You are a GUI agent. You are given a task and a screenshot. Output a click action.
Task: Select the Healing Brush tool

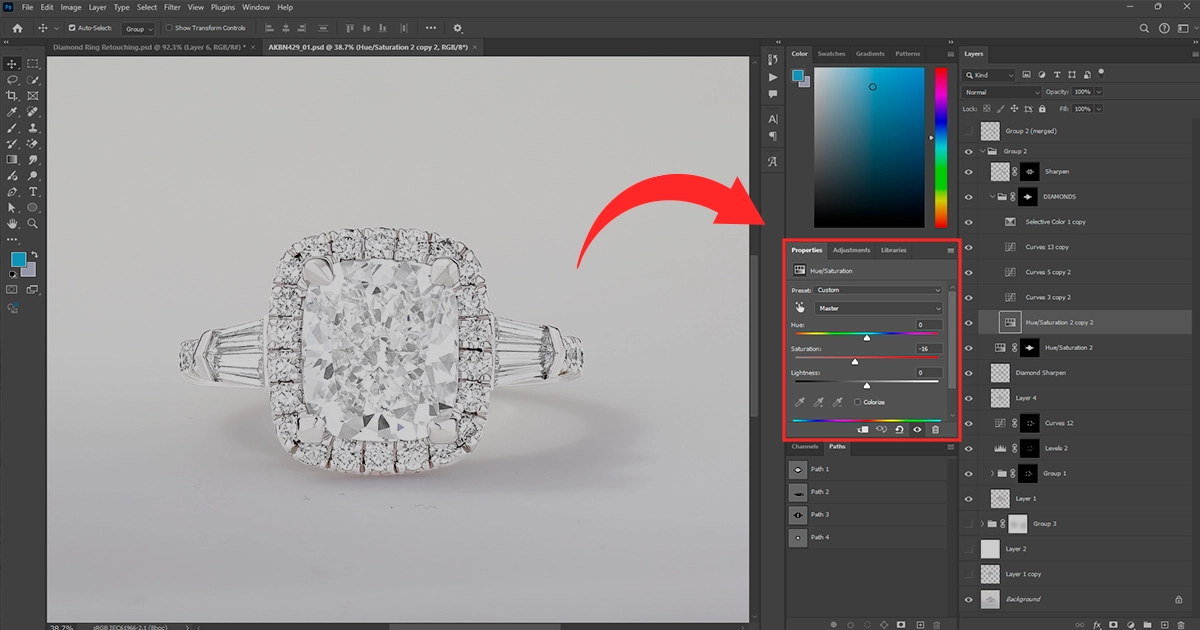(x=33, y=113)
